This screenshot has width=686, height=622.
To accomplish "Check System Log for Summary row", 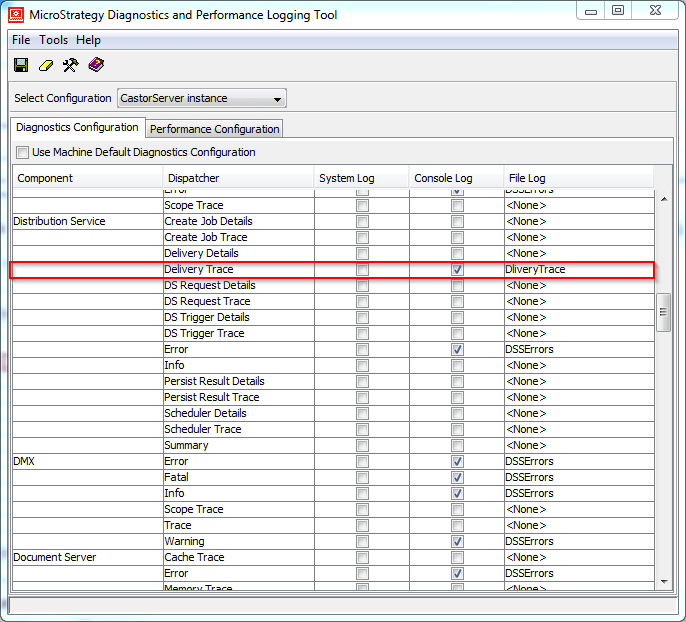I will click(x=362, y=445).
